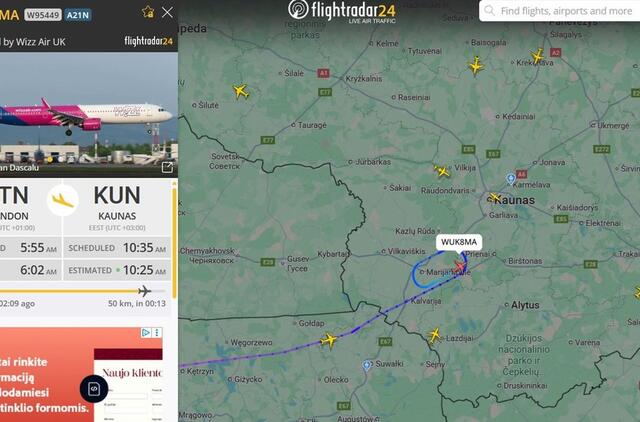Viewport: 640px width, 422px height.
Task: Click the dark round code button
Action: 94,389
